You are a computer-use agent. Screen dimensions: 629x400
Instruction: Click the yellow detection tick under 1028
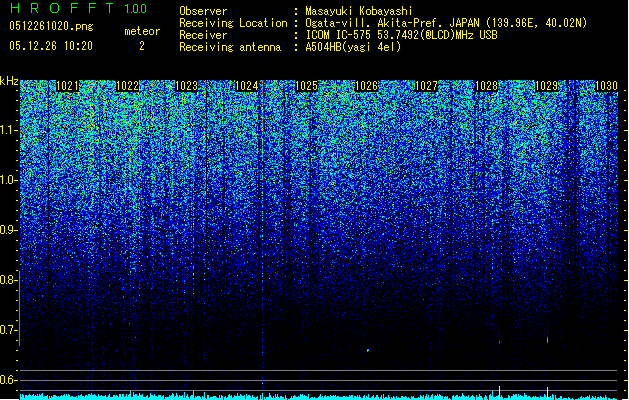499,393
